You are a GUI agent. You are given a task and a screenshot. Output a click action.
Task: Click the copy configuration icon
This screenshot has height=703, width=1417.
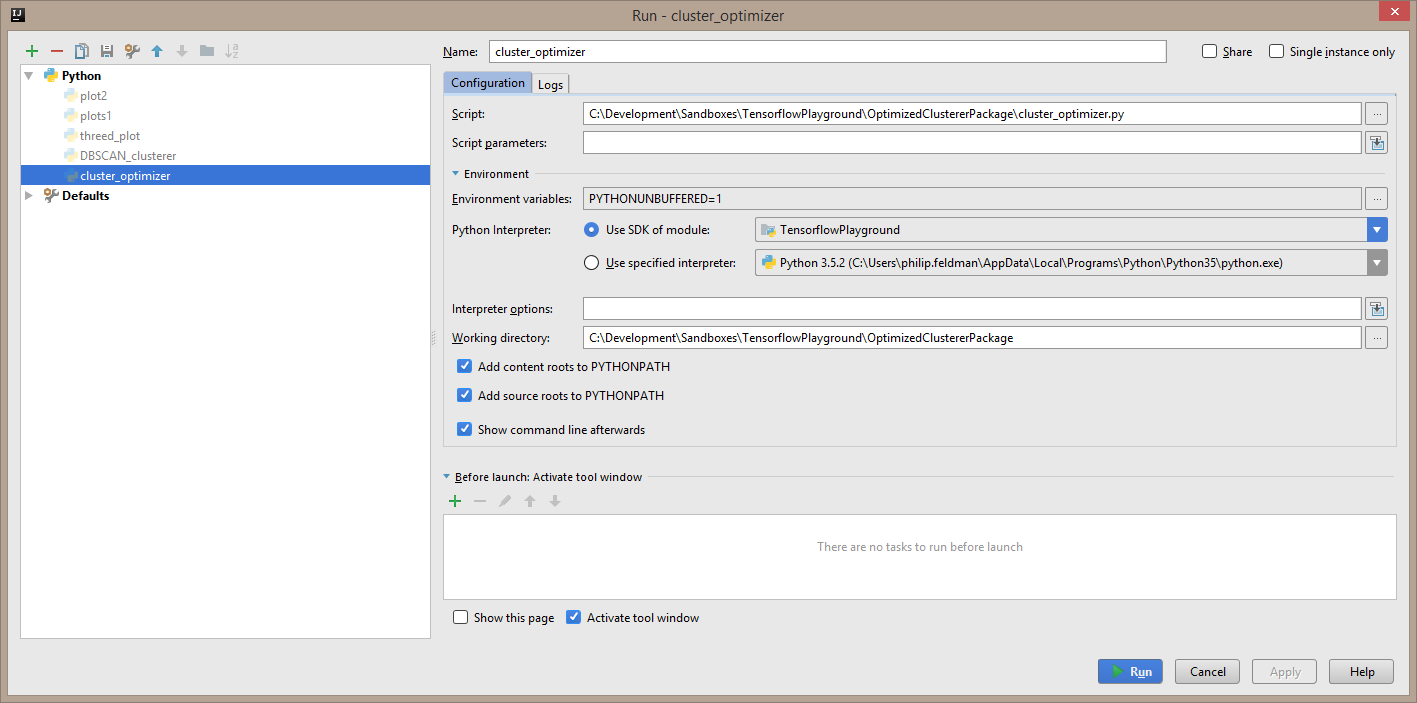pyautogui.click(x=82, y=51)
